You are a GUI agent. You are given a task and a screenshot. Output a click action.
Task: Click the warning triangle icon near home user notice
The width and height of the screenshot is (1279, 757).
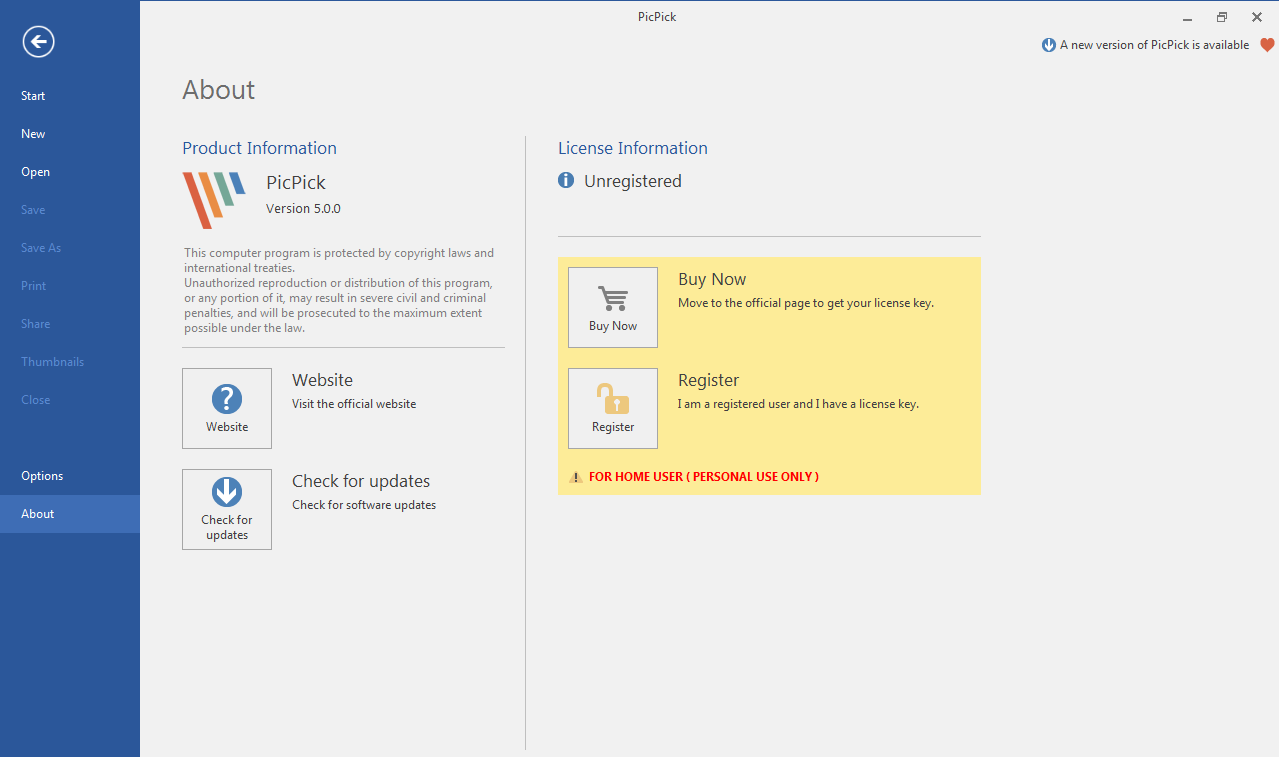pos(576,477)
